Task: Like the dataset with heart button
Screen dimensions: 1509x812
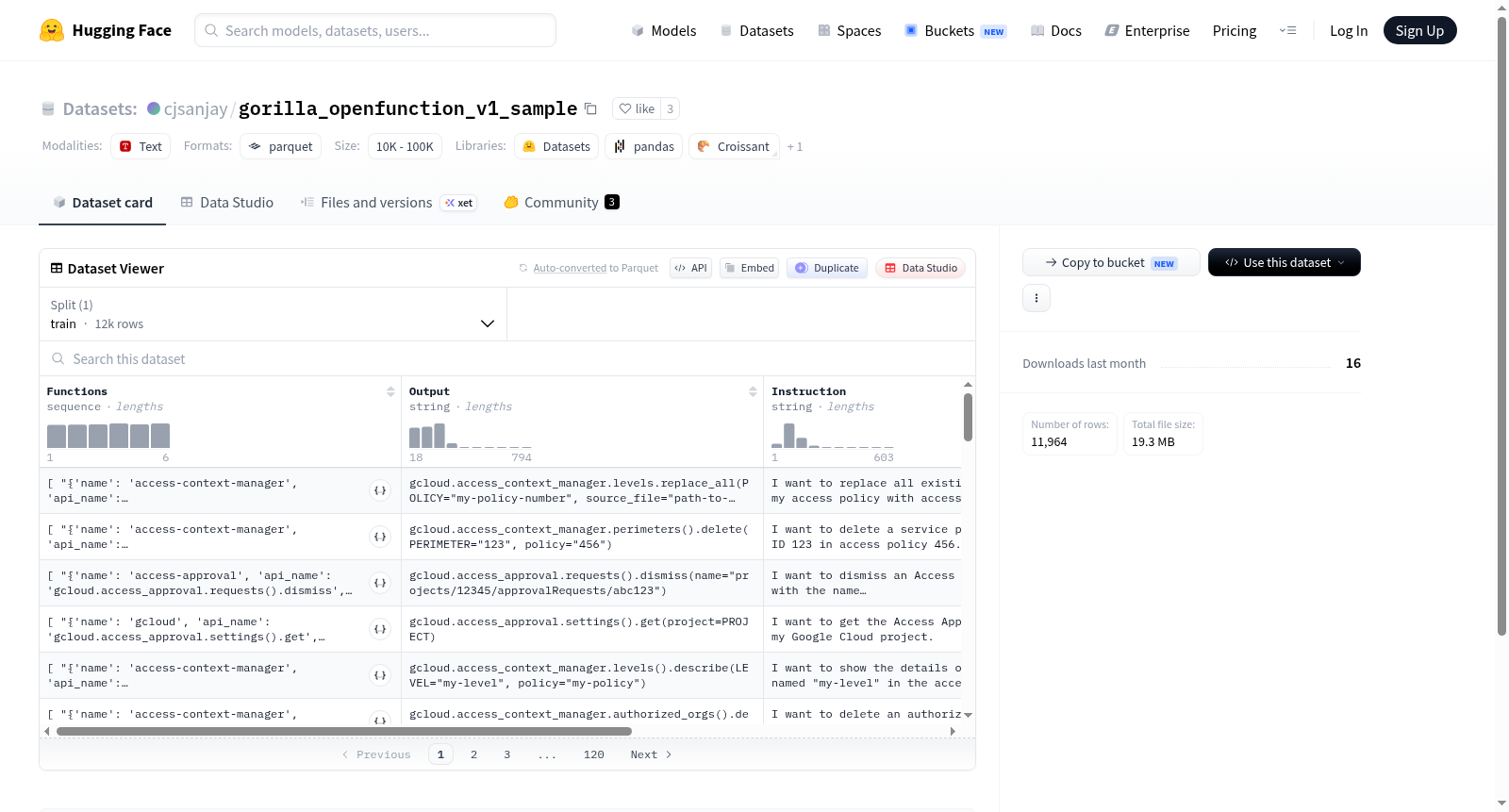Action: point(637,108)
